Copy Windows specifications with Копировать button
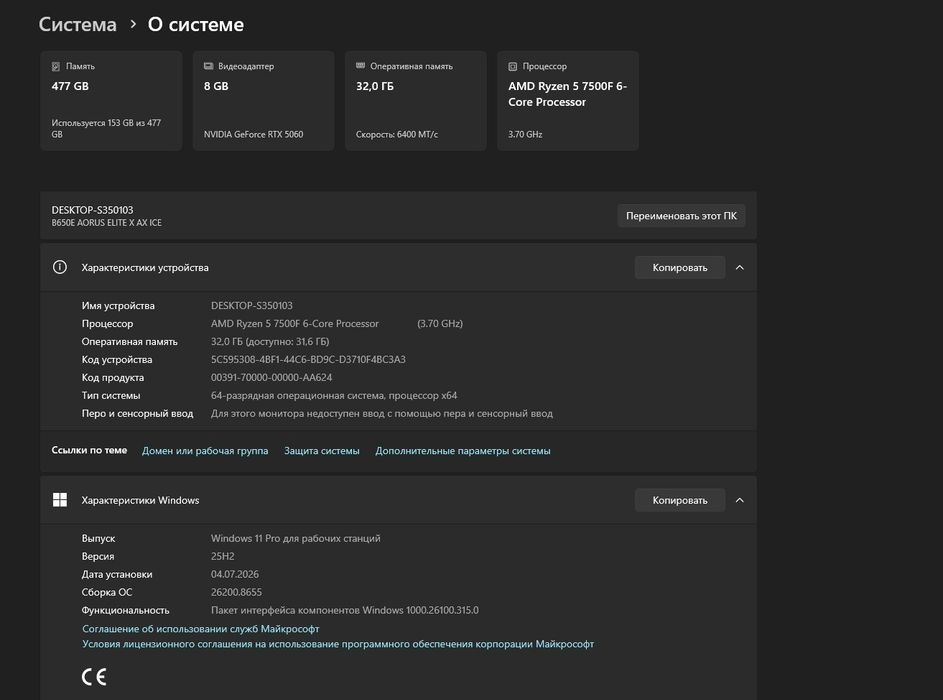Viewport: 943px width, 700px height. click(x=680, y=500)
